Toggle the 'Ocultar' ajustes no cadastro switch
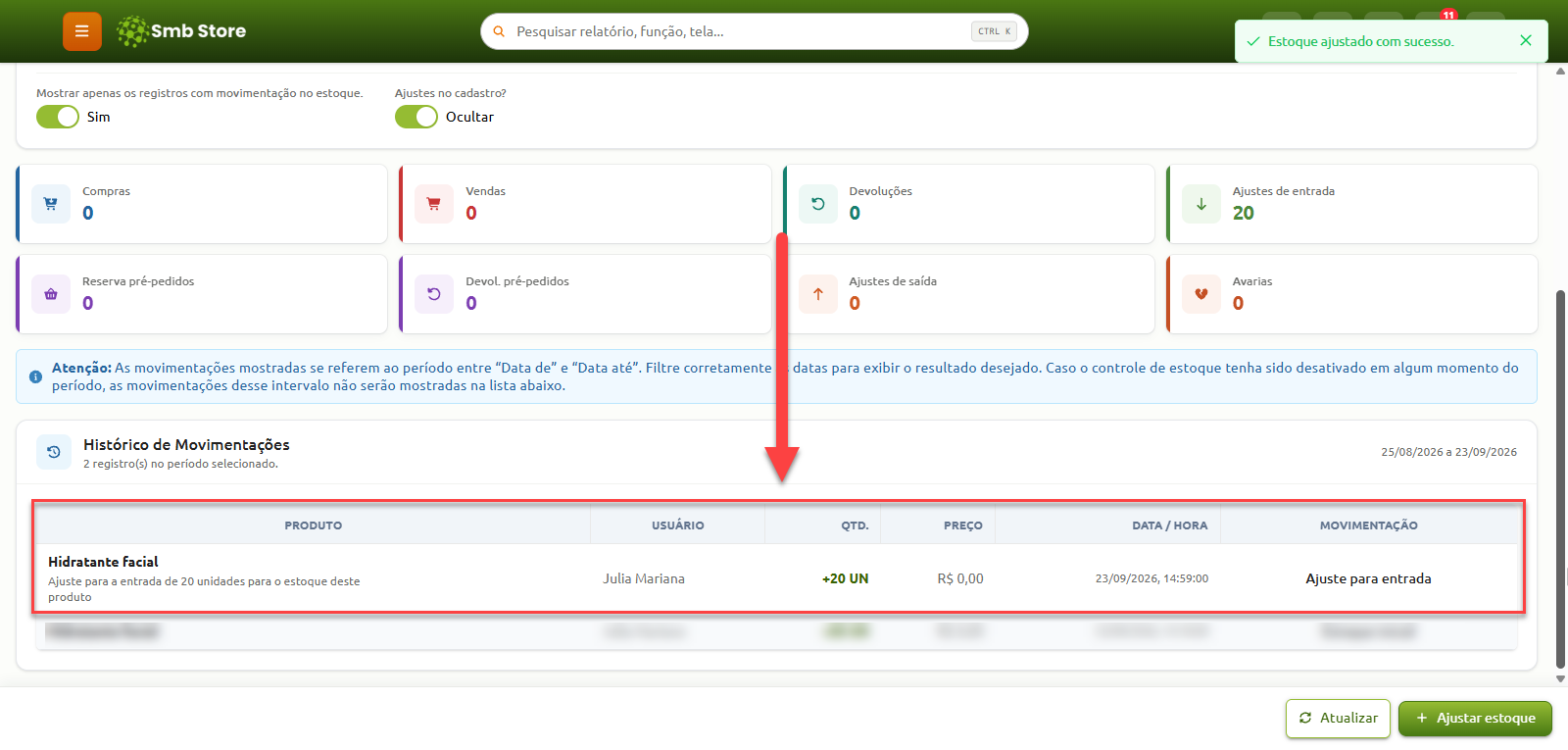Viewport: 1568px width, 750px height. click(416, 117)
